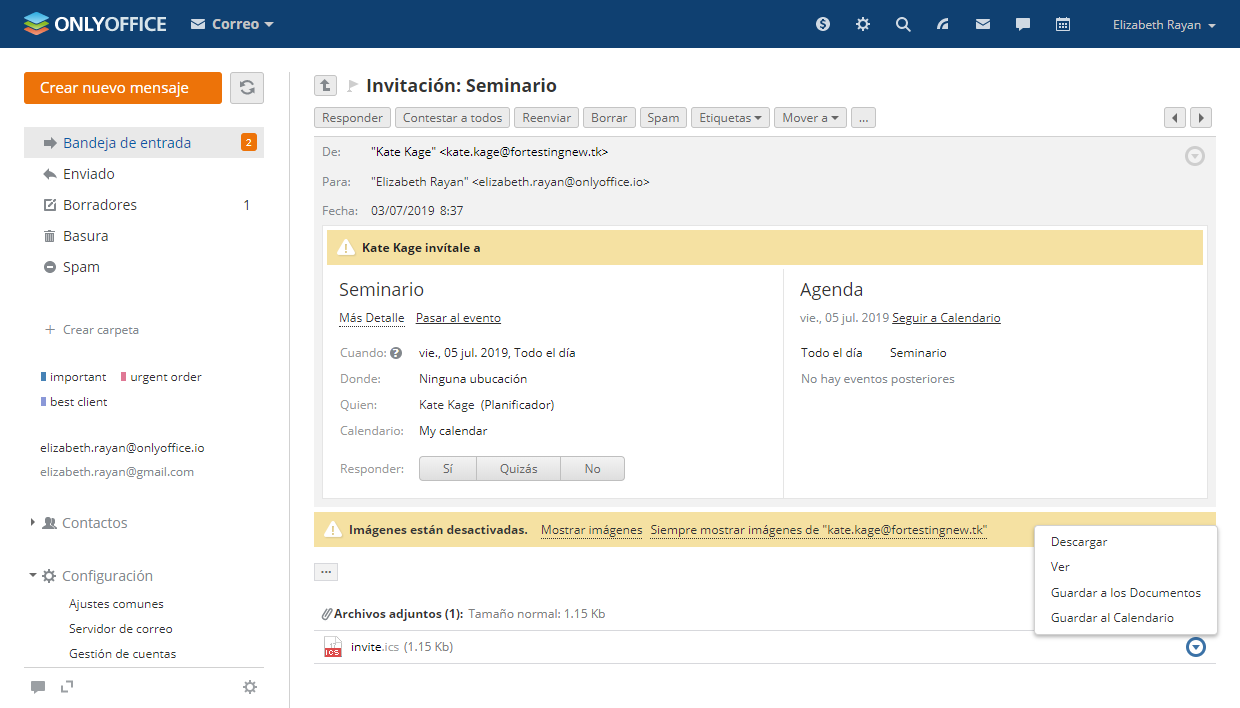Expand the Mover a dropdown
This screenshot has width=1240, height=708.
pyautogui.click(x=810, y=118)
